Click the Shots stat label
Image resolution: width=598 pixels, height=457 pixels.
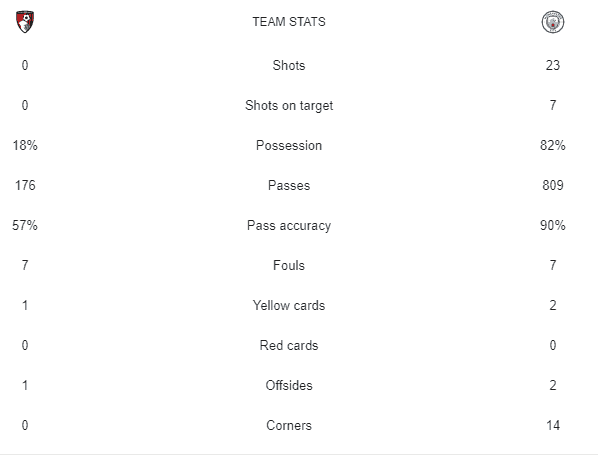pos(289,65)
